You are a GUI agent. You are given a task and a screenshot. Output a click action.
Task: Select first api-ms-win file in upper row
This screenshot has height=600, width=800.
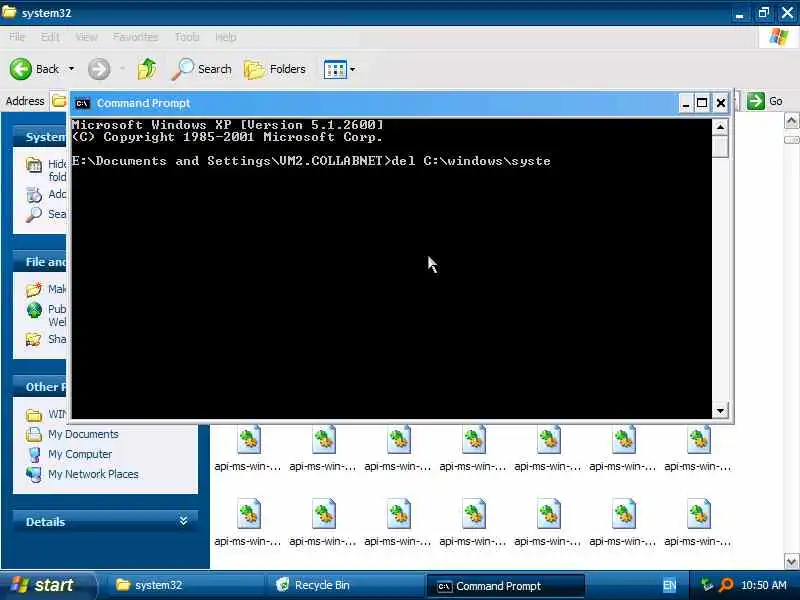[x=248, y=449]
